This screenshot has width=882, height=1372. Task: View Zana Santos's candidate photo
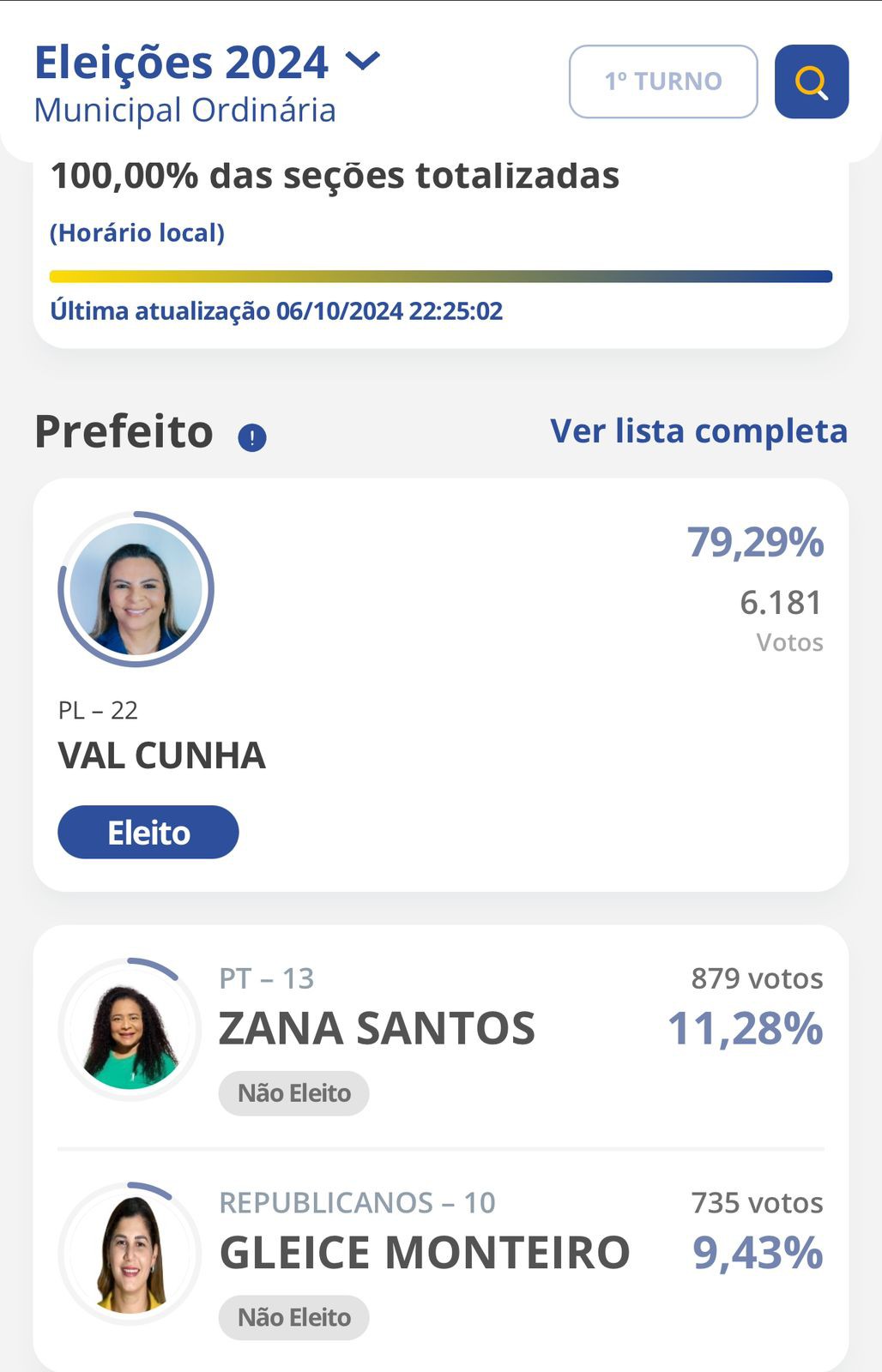click(129, 1029)
